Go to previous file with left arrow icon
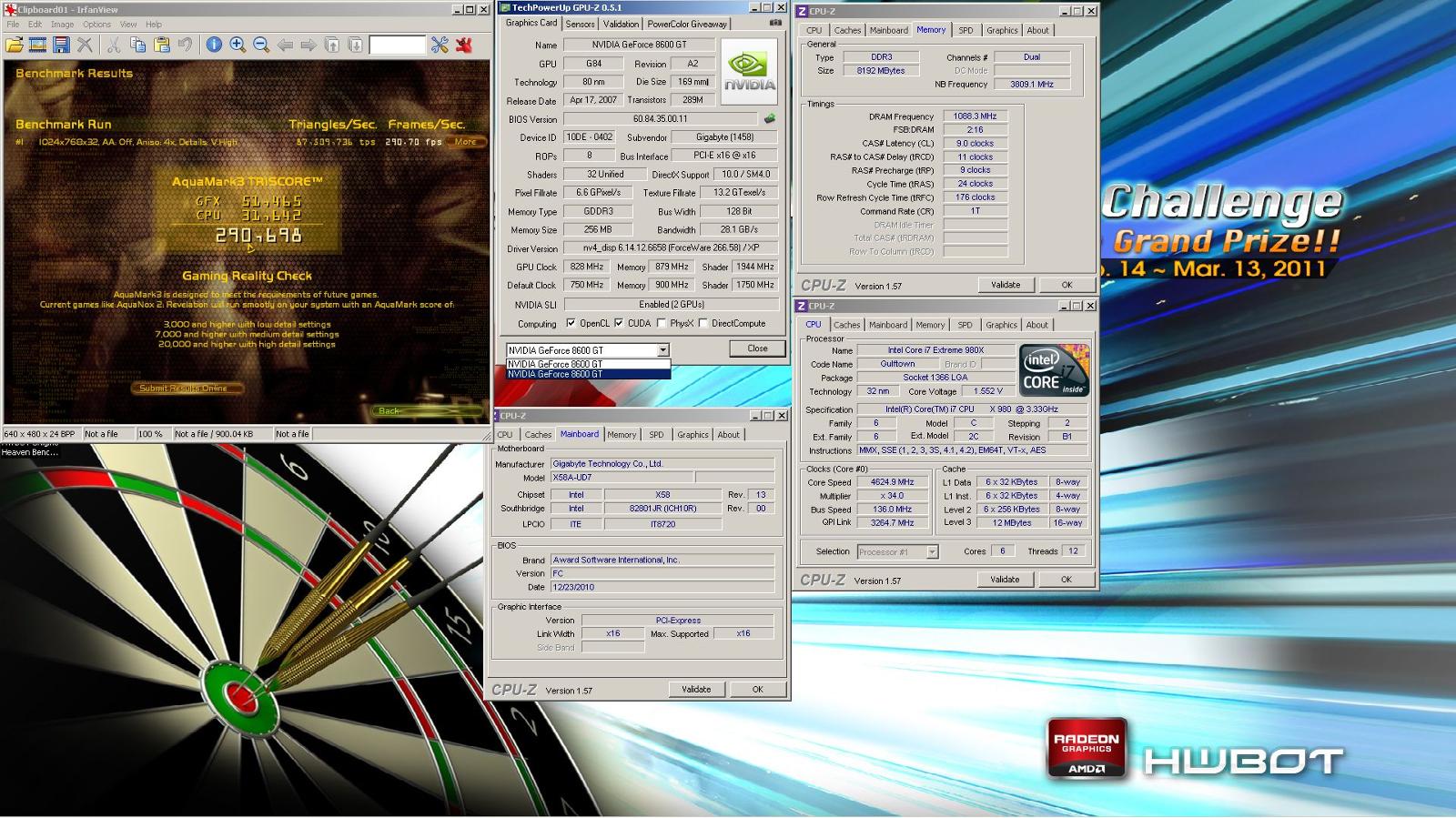1456x818 pixels. coord(285,45)
